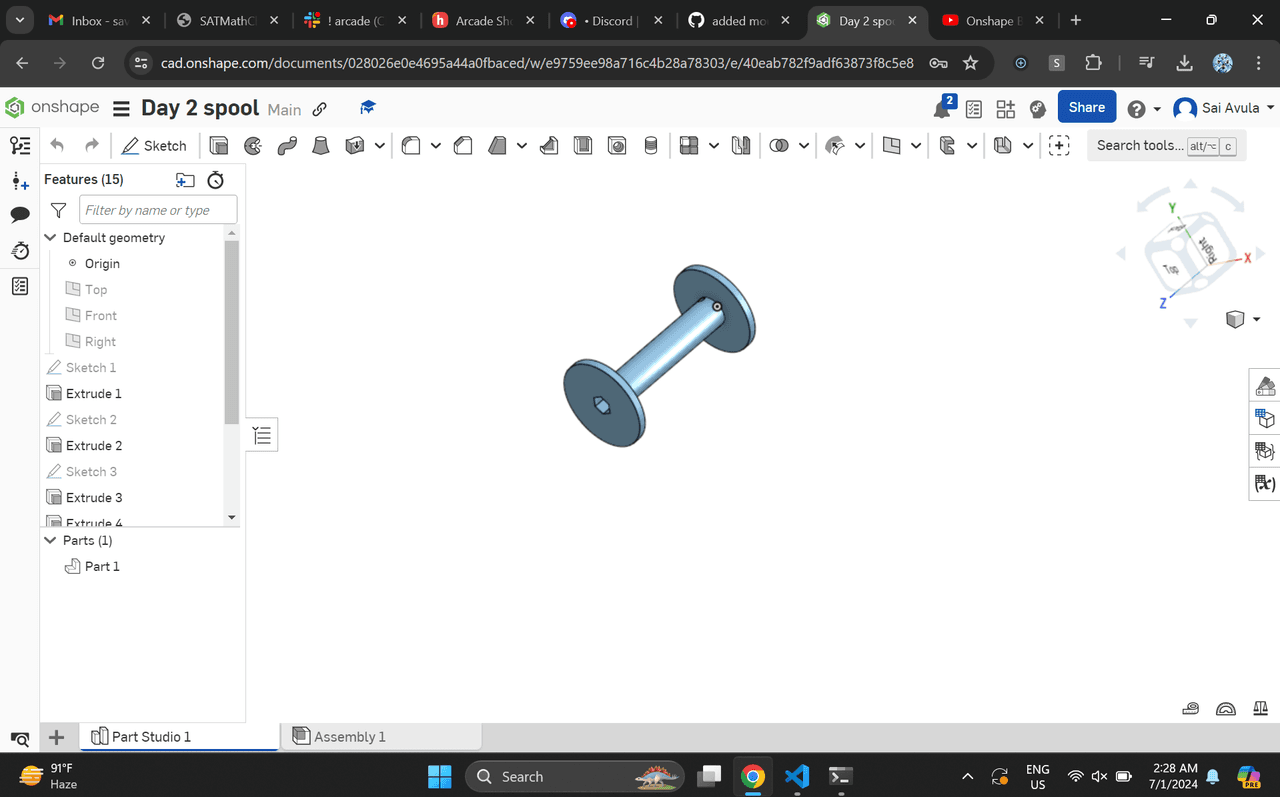Click the Filter by name or type field
Viewport: 1280px width, 797px height.
(158, 210)
